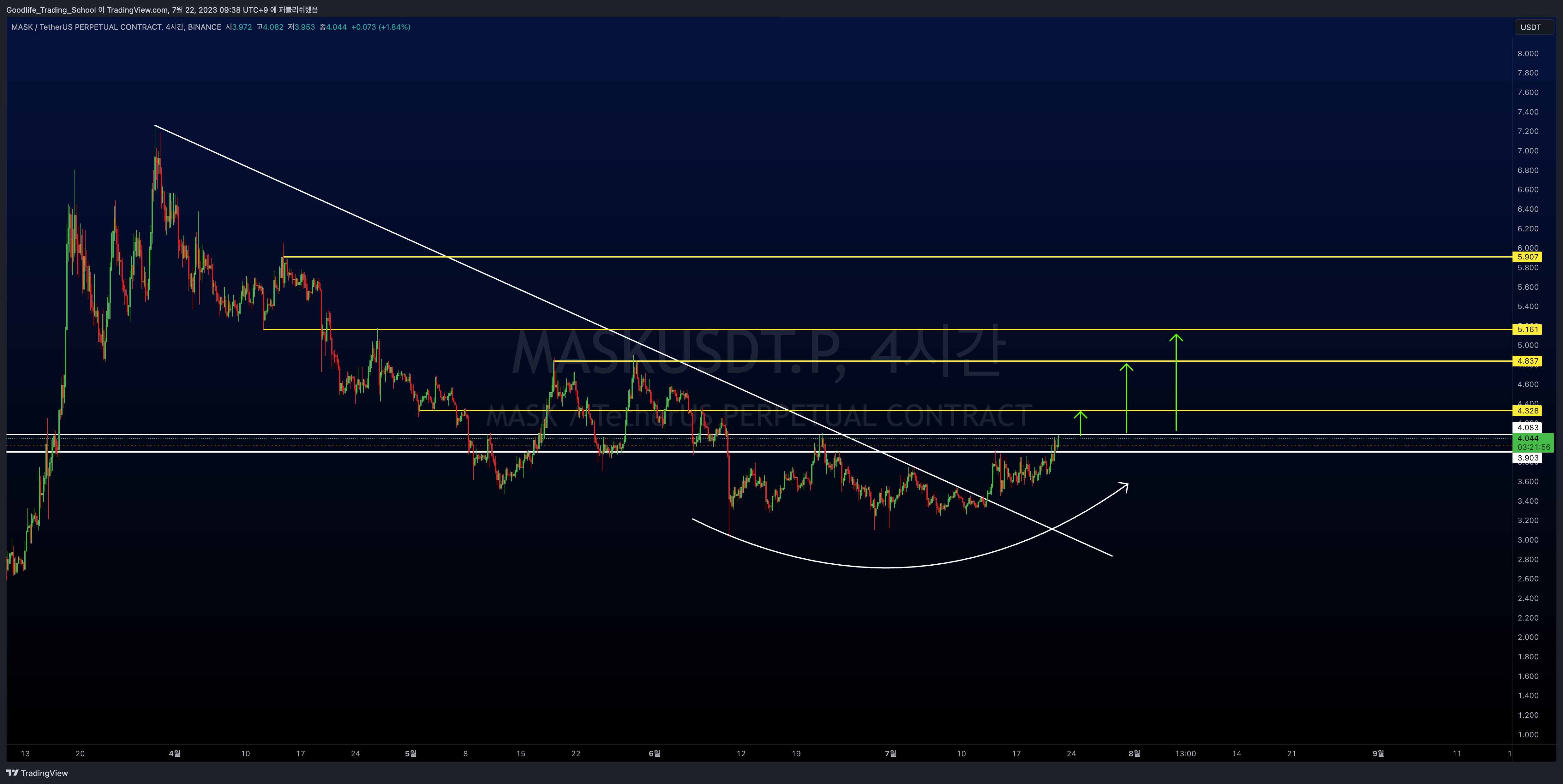Click the 9월 date label on time axis
1563x784 pixels.
1378,753
